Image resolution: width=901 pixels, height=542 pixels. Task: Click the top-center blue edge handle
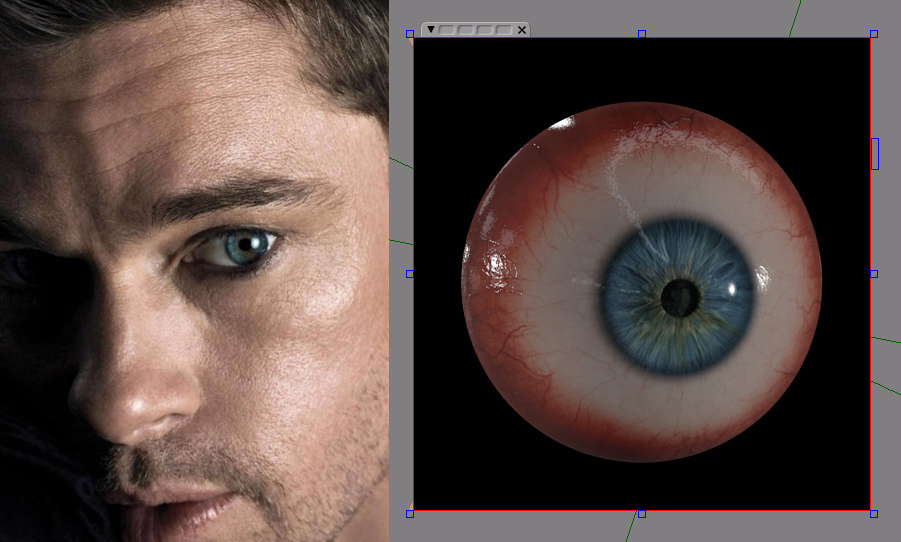[642, 34]
